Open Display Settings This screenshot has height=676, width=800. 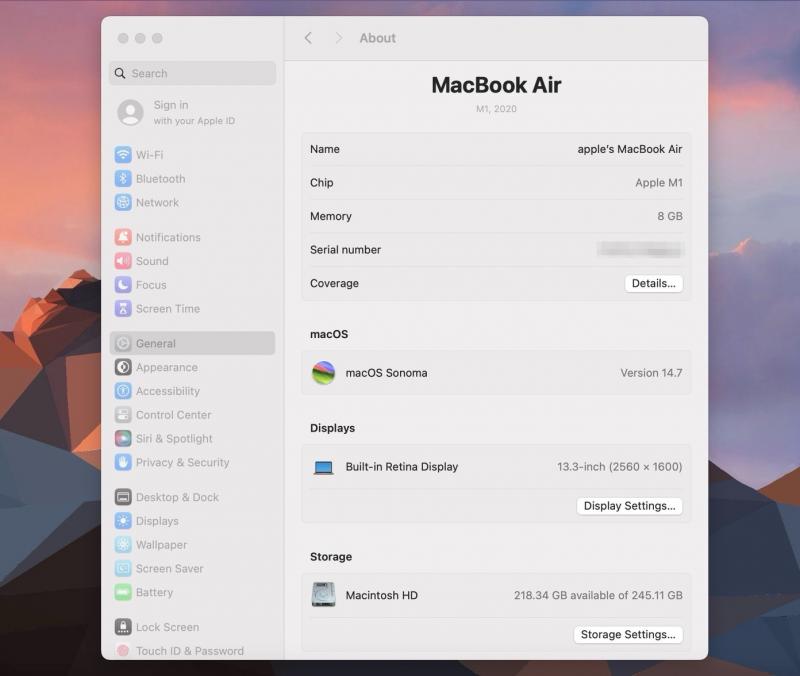630,506
